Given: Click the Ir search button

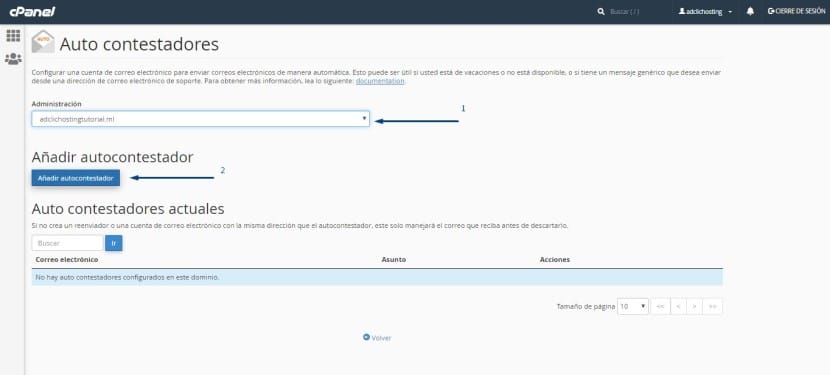Looking at the screenshot, I should pos(114,243).
